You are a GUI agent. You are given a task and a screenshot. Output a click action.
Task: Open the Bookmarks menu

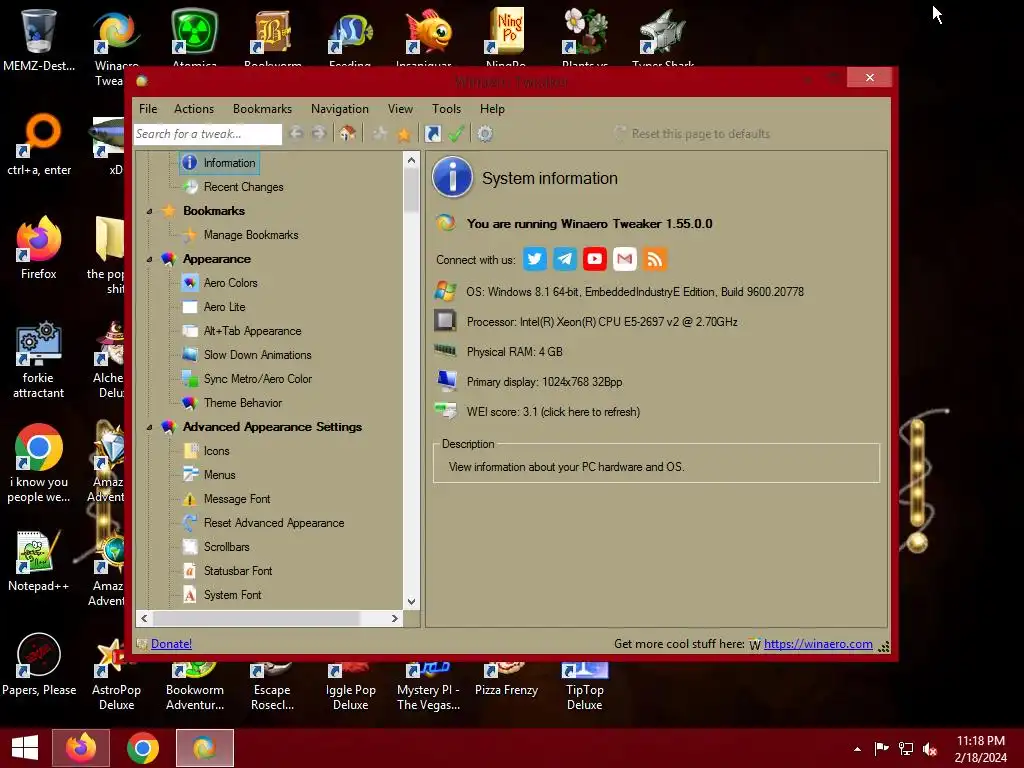click(x=263, y=109)
